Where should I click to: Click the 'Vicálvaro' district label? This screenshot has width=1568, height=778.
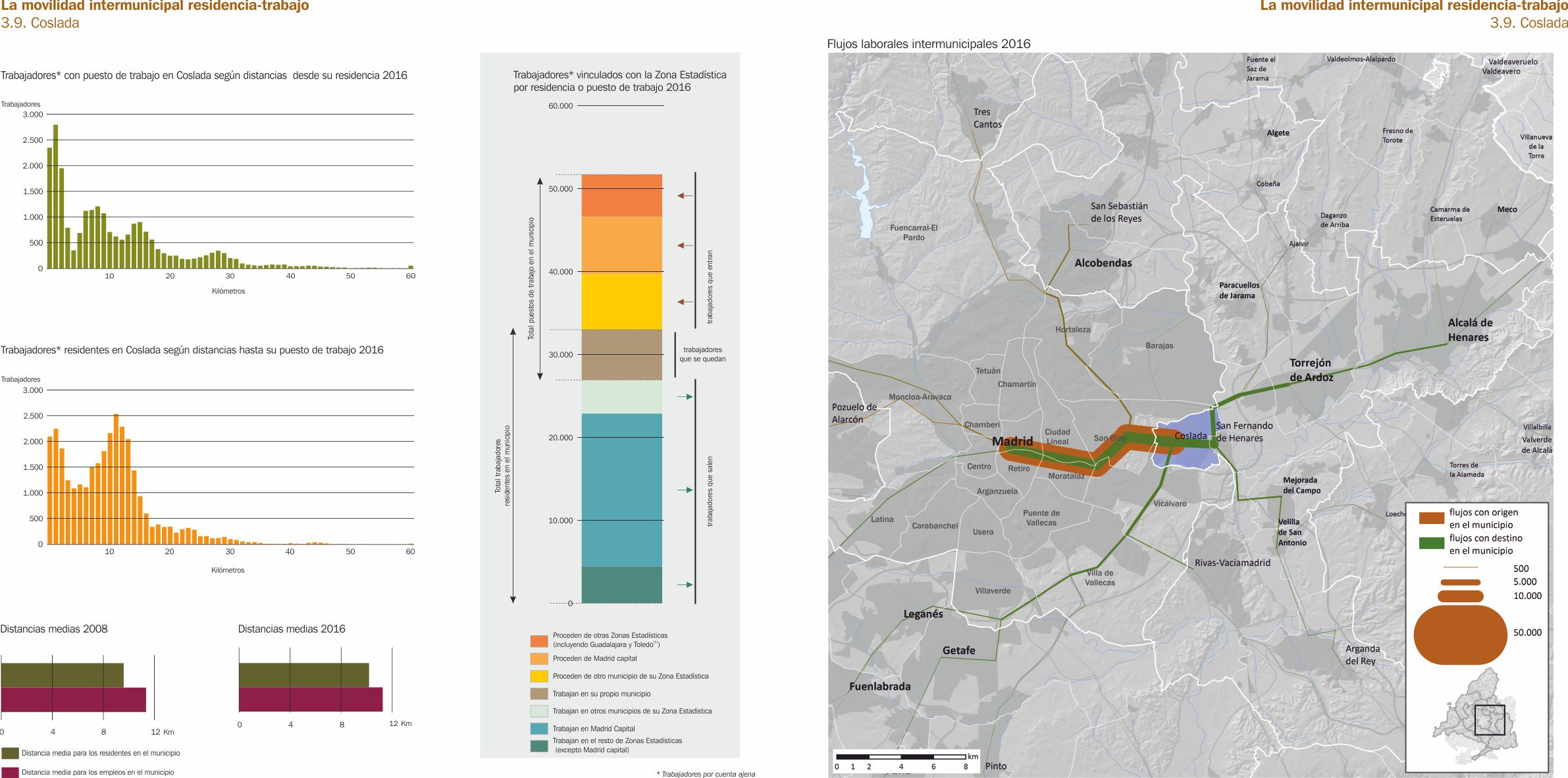[x=1170, y=504]
